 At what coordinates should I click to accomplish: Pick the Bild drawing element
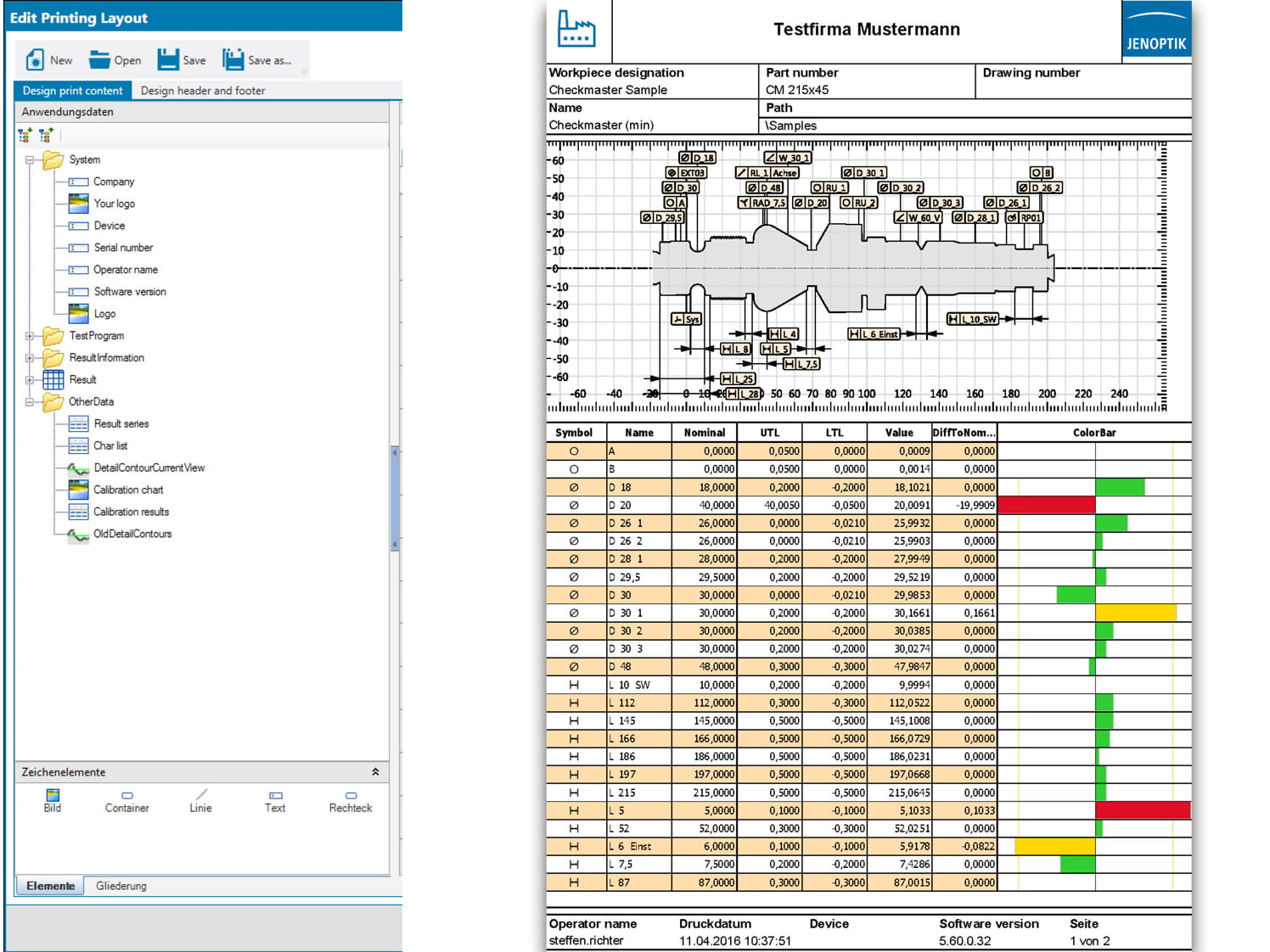tap(53, 801)
